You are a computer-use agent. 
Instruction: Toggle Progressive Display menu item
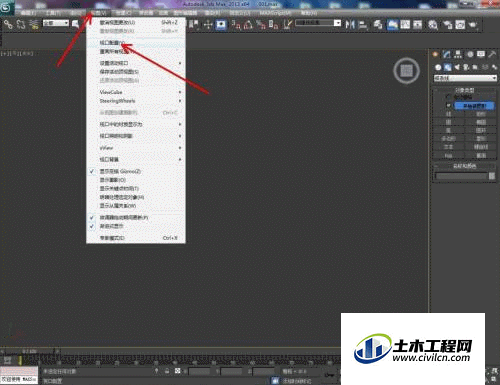pos(136,226)
